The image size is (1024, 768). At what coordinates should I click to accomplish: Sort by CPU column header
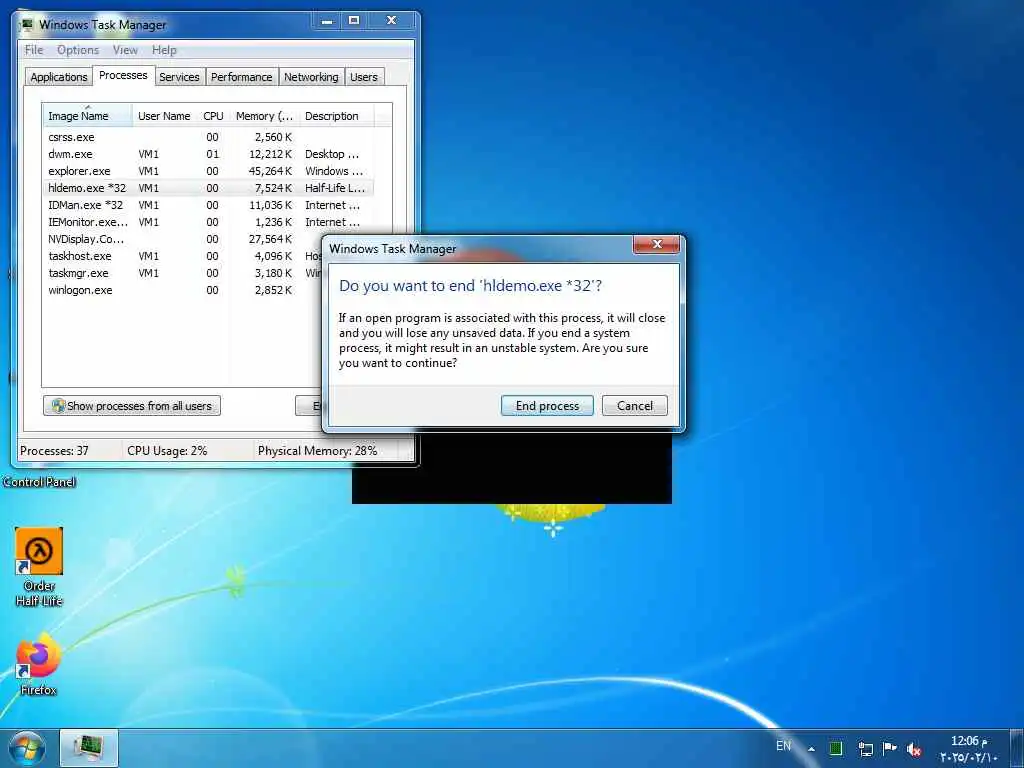tap(213, 116)
